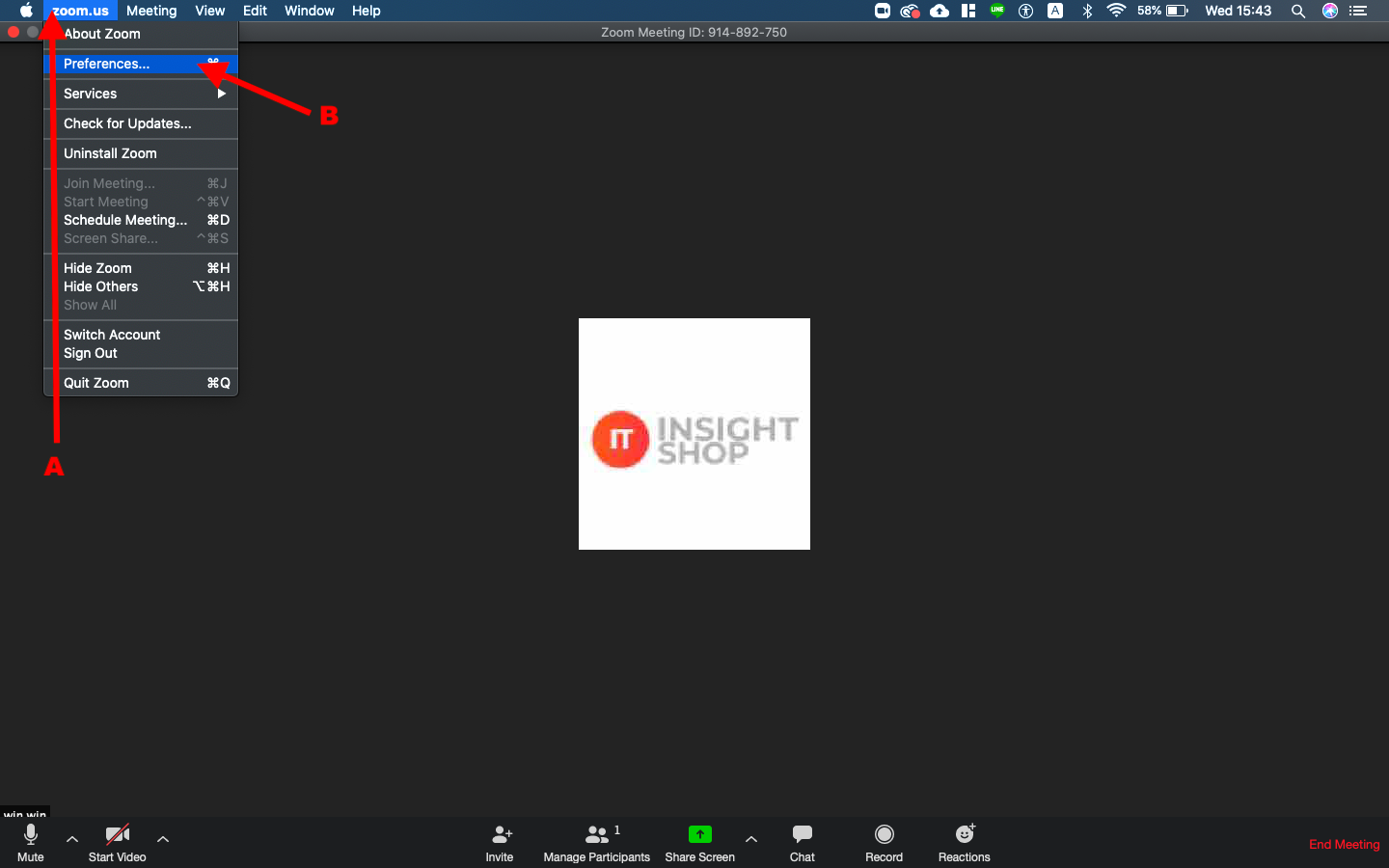
Task: Click the zoom.us menu bar item
Action: (x=80, y=11)
